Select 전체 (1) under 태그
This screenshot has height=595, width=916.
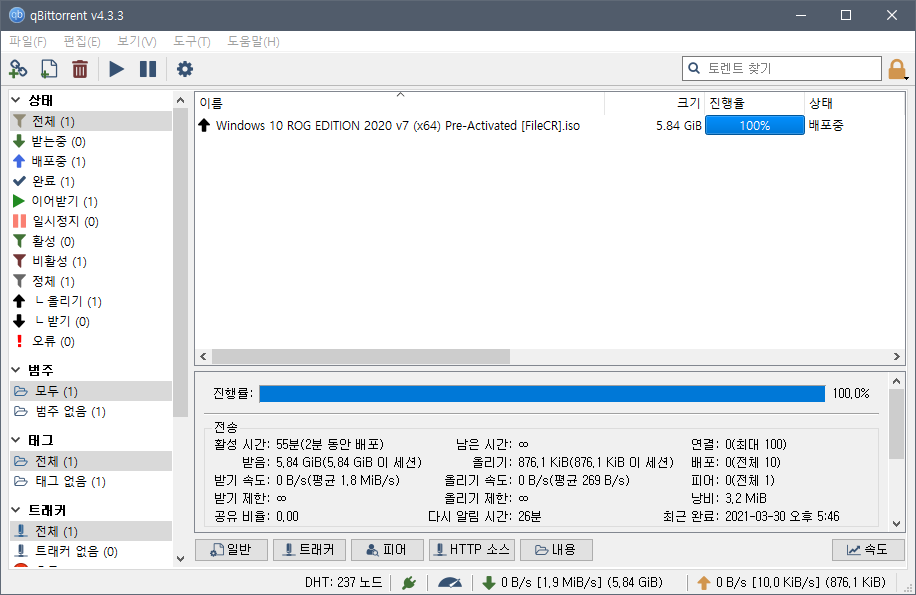tap(91, 461)
